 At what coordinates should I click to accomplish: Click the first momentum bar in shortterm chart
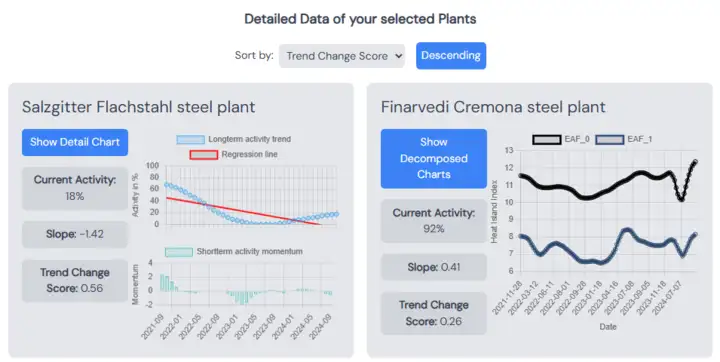[162, 283]
